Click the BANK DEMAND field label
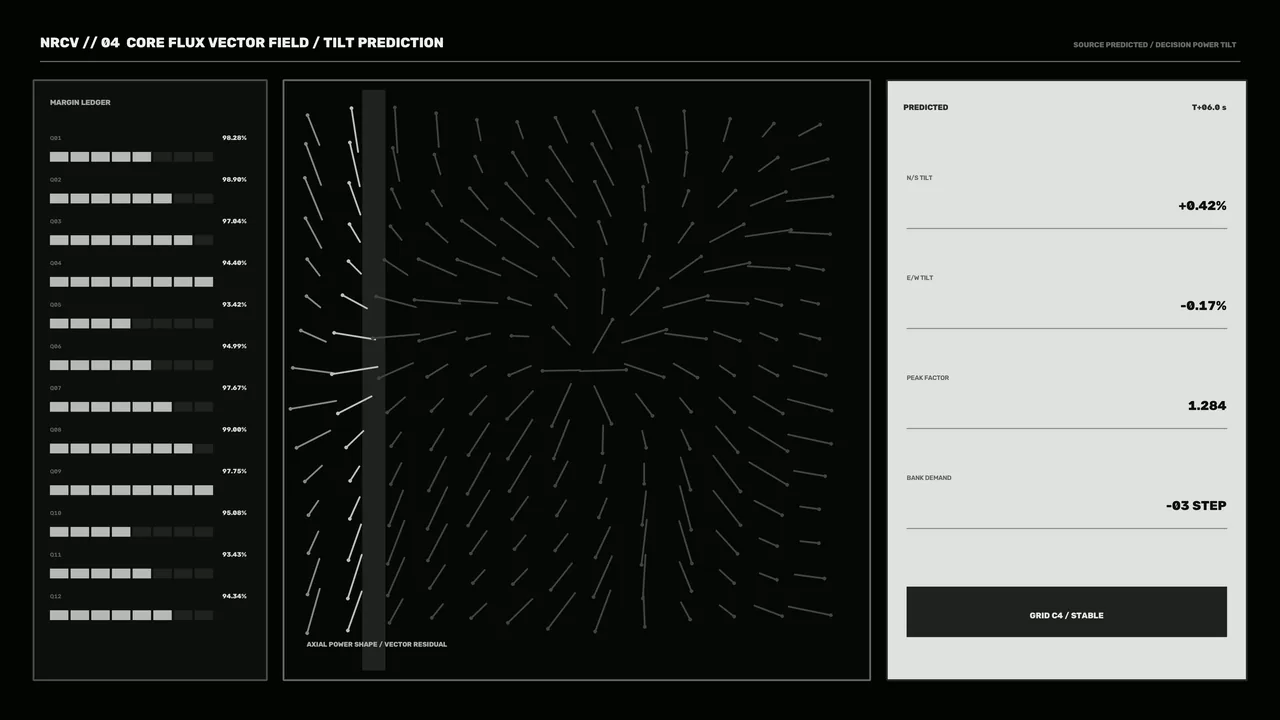The width and height of the screenshot is (1280, 720). point(929,478)
